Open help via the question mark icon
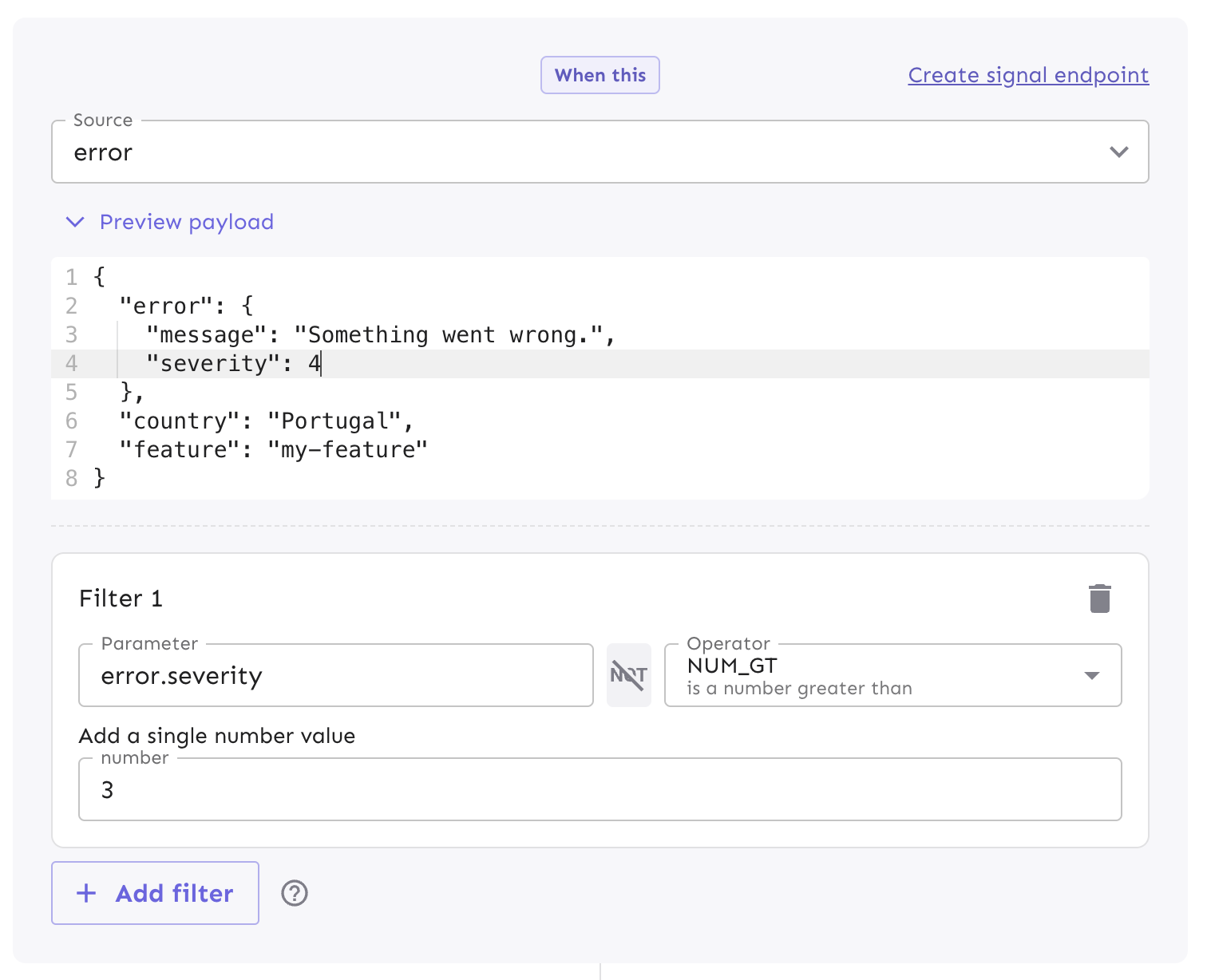This screenshot has height=980, width=1207. [293, 893]
